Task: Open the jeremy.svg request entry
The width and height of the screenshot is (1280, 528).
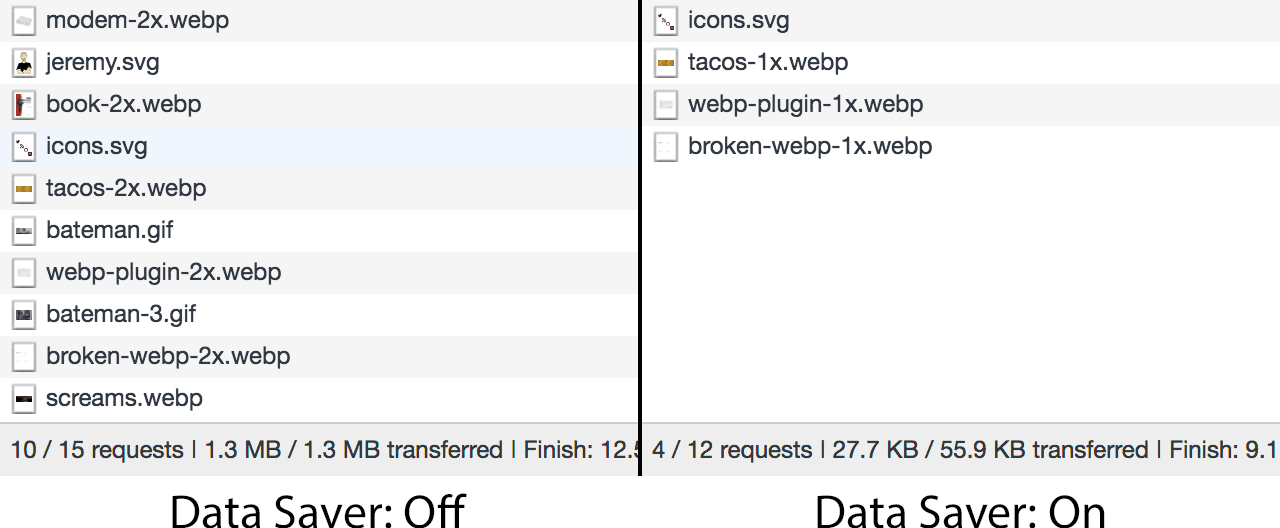Action: [102, 63]
